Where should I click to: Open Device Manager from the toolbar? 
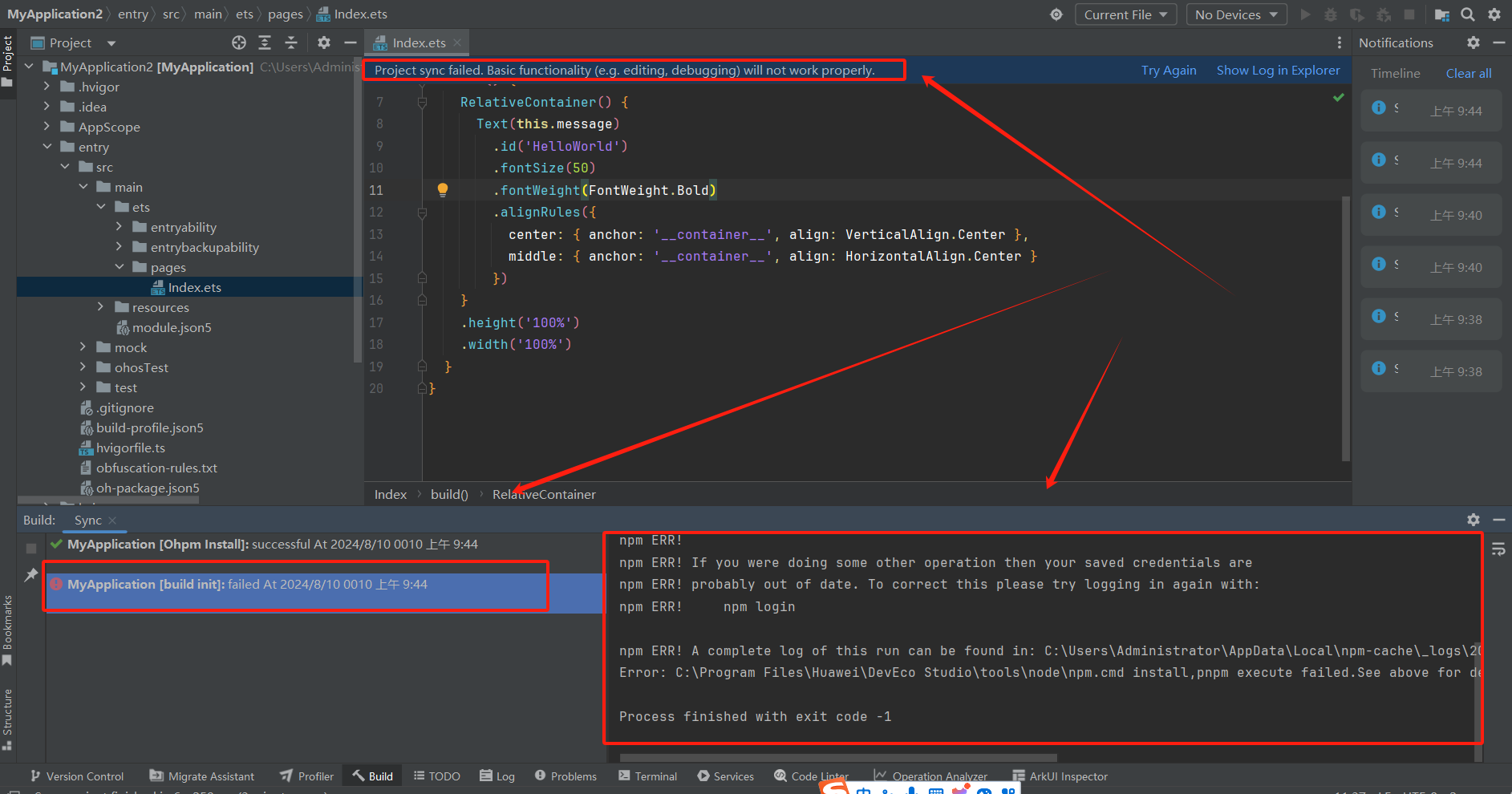(x=1441, y=14)
